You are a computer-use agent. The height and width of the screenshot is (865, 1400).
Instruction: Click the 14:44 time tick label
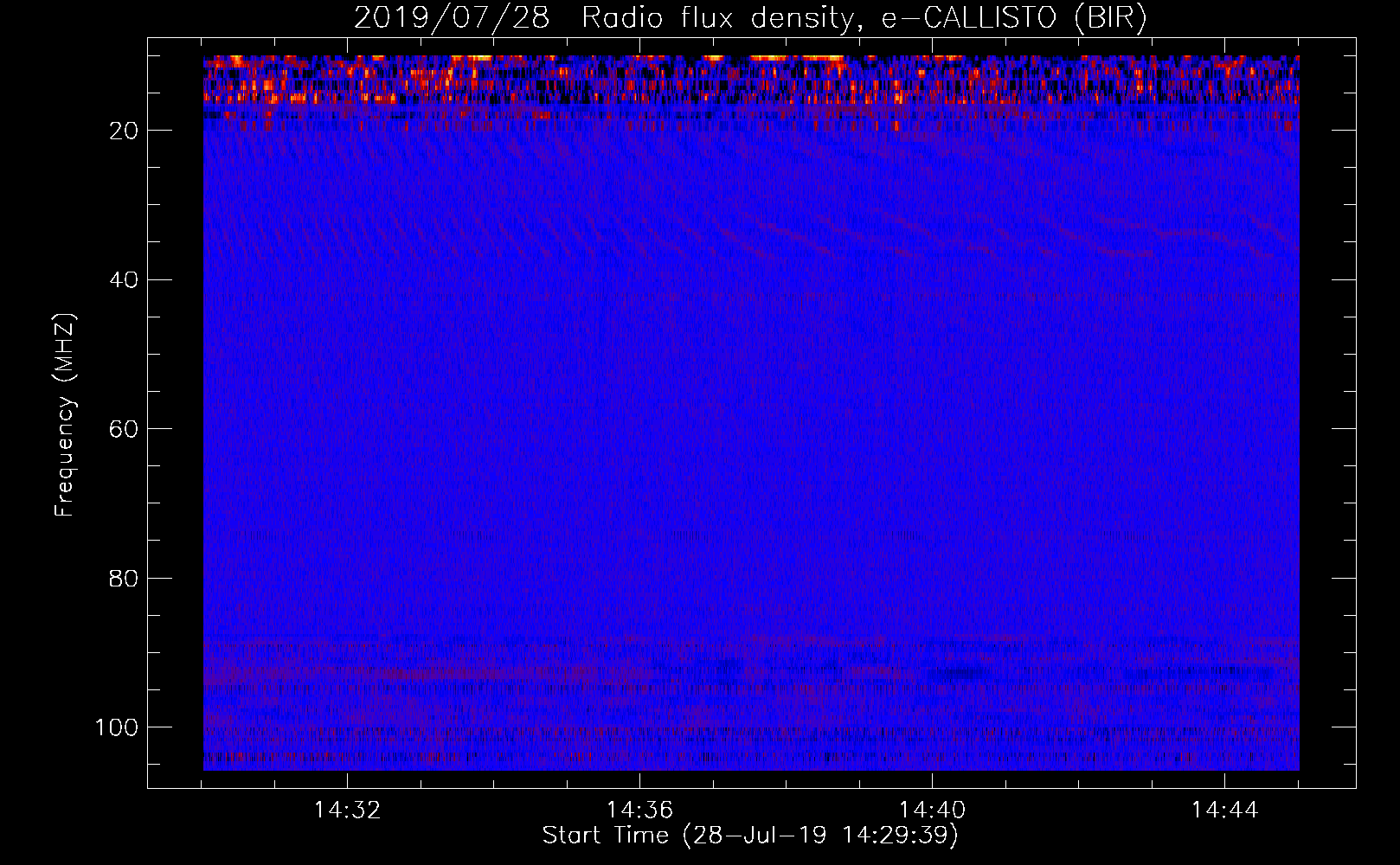click(x=1224, y=811)
